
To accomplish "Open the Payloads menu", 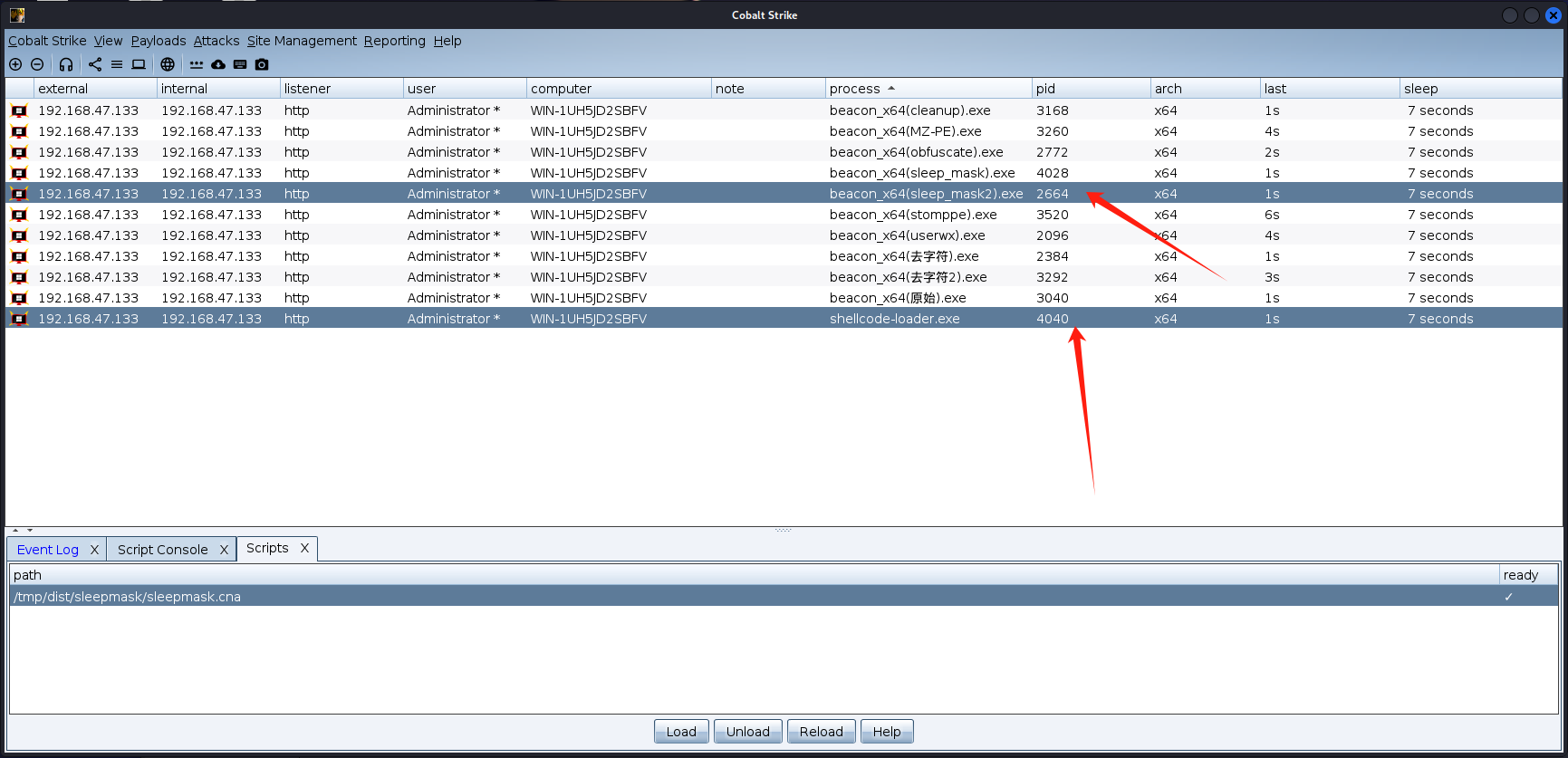I will [158, 41].
